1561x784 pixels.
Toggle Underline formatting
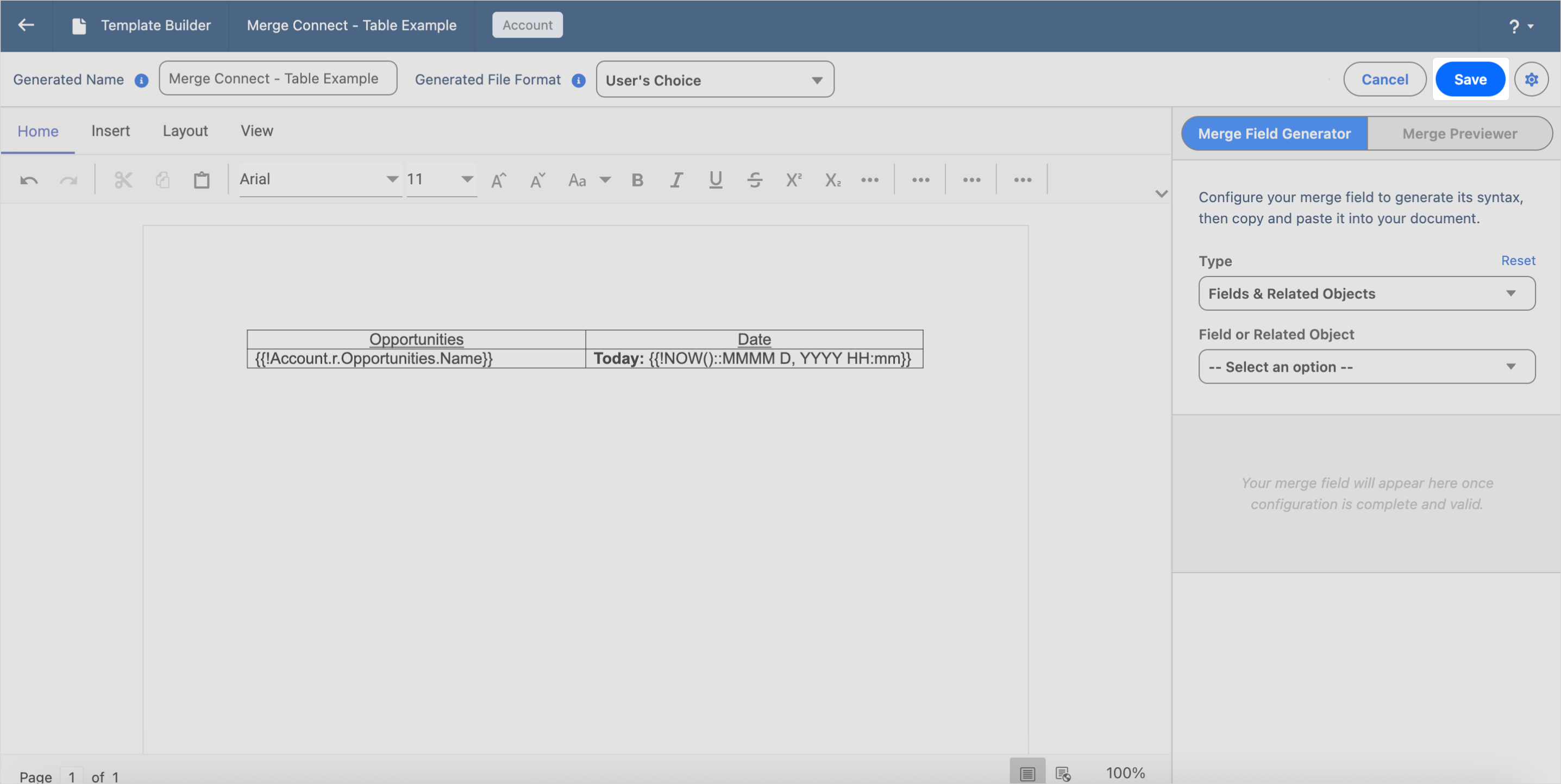716,180
